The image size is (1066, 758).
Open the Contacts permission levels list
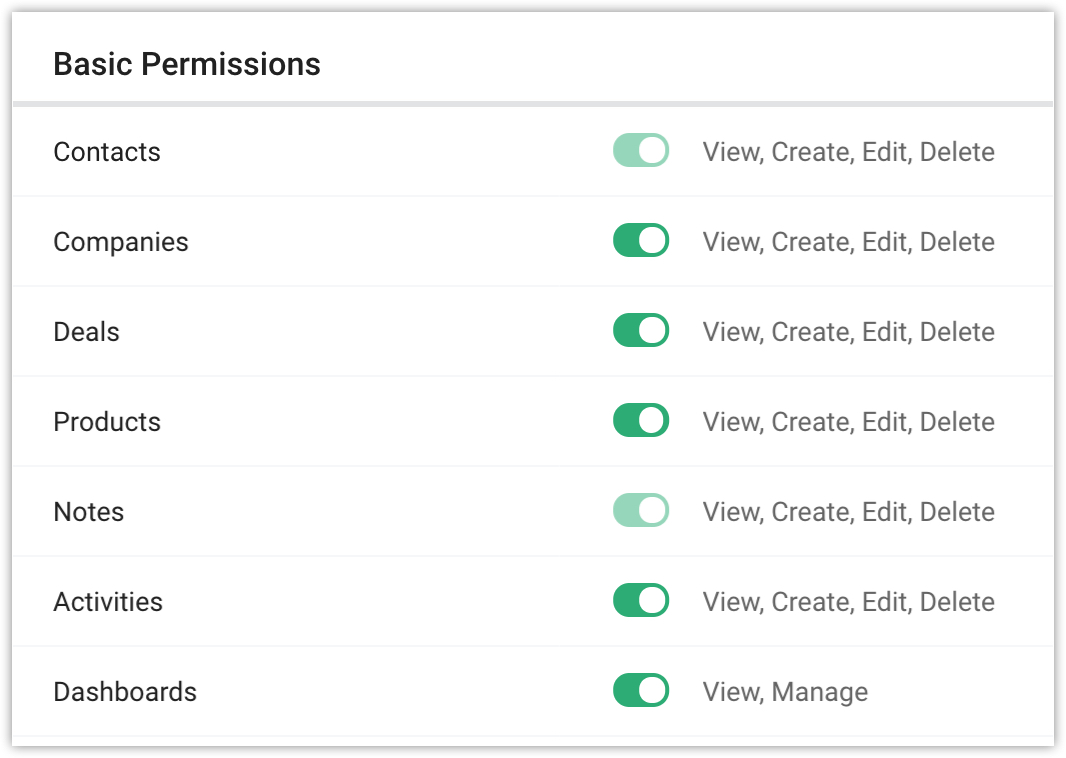click(848, 152)
